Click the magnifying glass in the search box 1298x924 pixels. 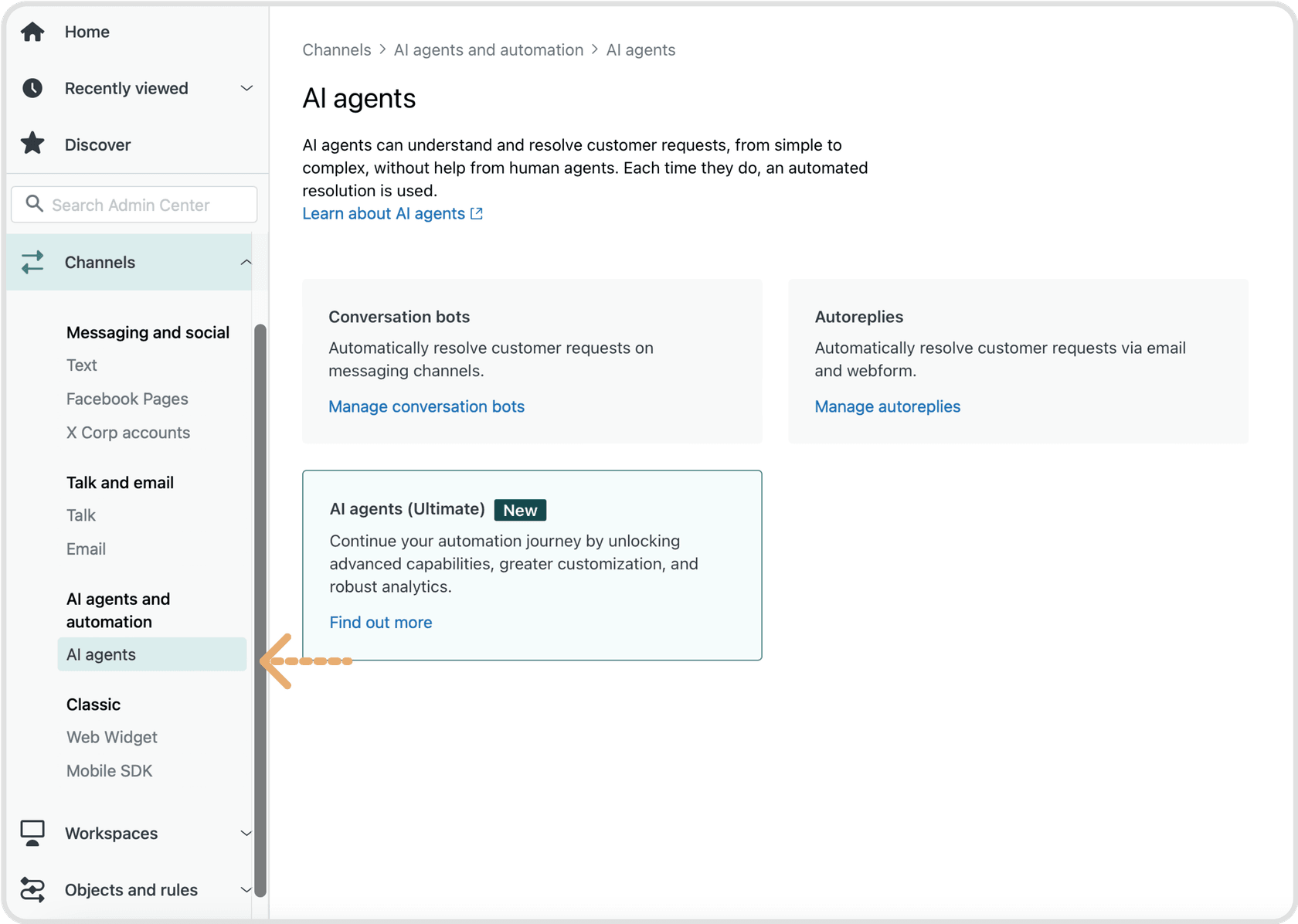[x=35, y=204]
